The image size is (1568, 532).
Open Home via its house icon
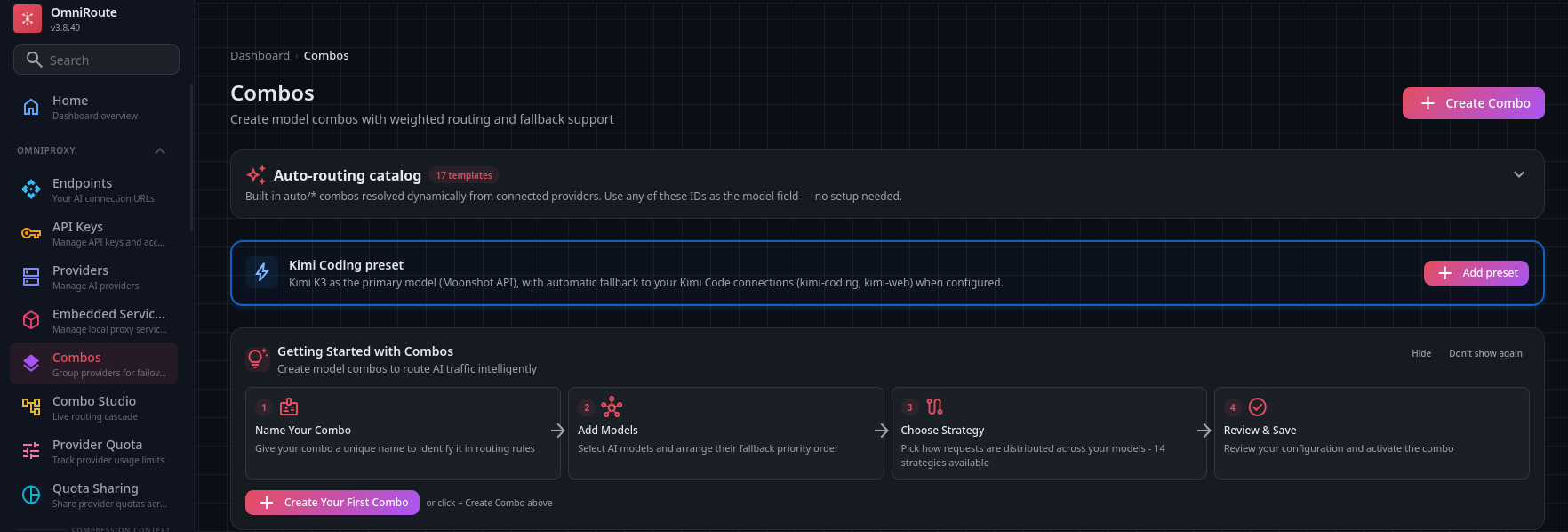(31, 107)
